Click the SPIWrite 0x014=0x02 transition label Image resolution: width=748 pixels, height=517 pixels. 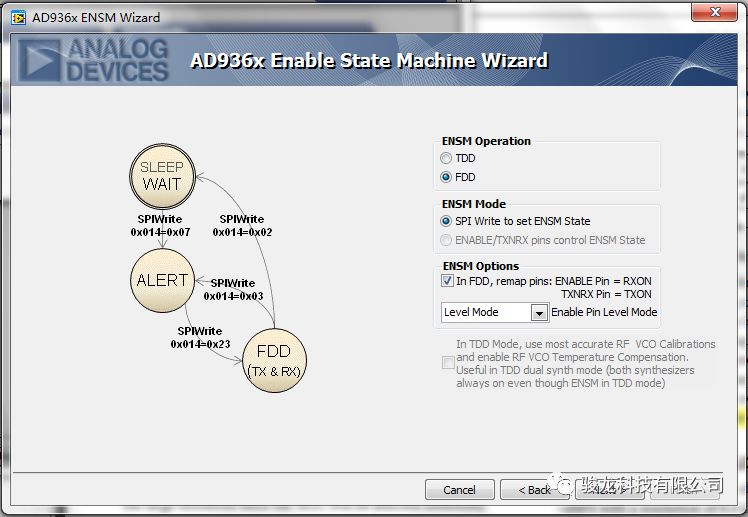[x=242, y=225]
